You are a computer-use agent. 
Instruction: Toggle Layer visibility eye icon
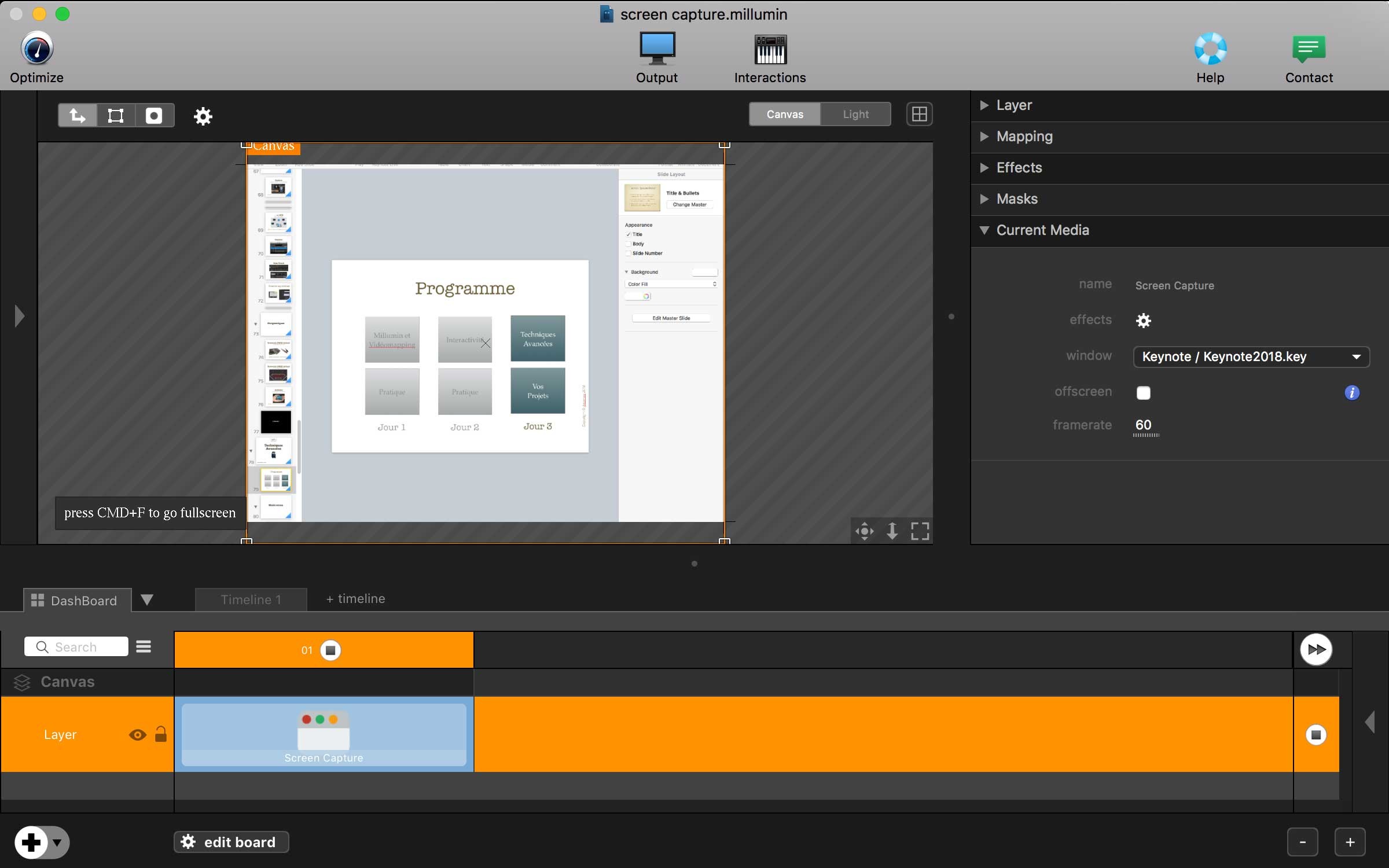pos(138,734)
